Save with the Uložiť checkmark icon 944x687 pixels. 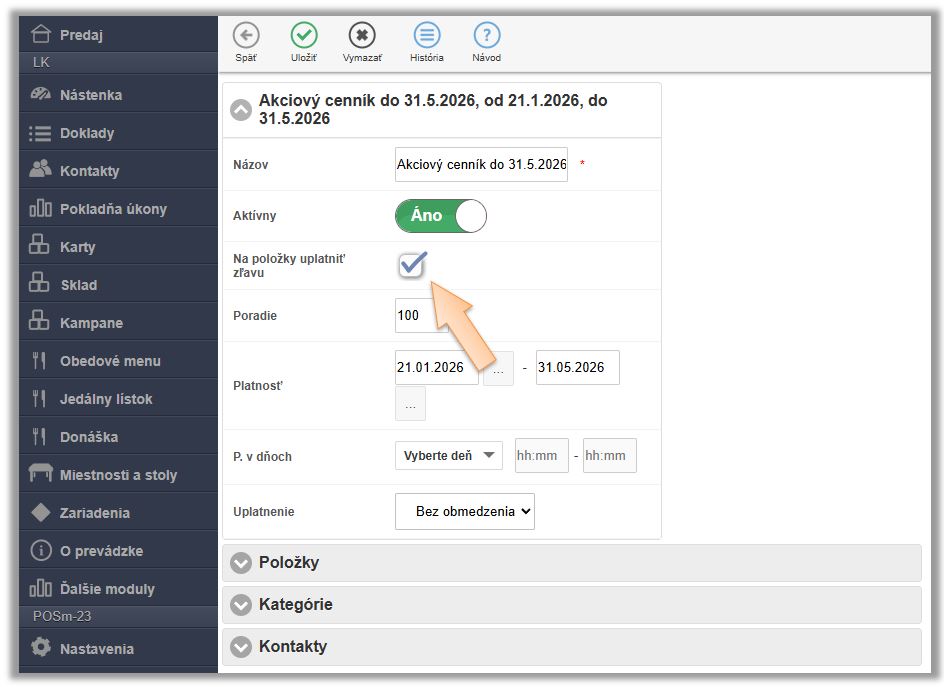coord(304,36)
